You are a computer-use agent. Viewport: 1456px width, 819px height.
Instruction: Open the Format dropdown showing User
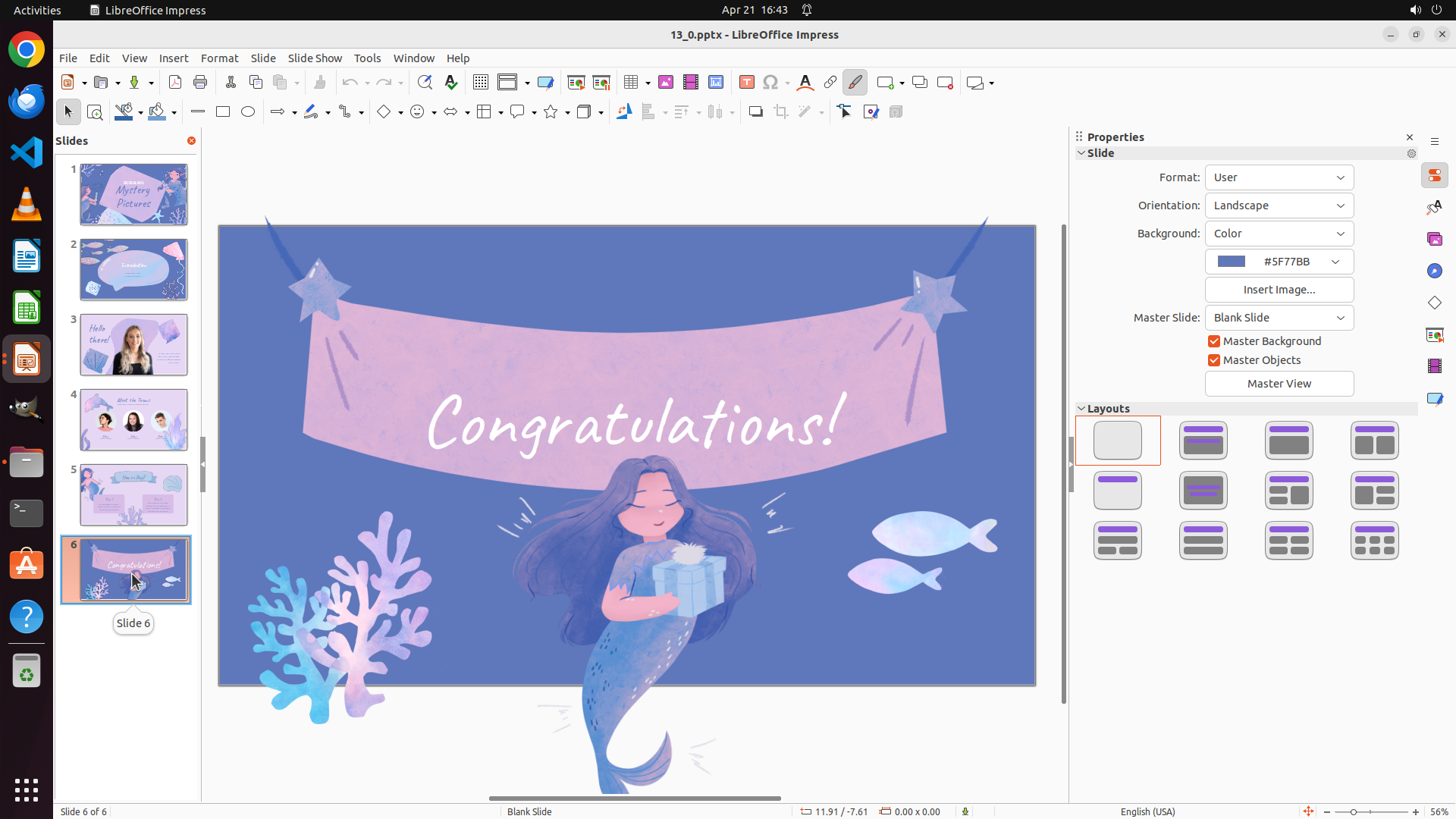[x=1279, y=177]
